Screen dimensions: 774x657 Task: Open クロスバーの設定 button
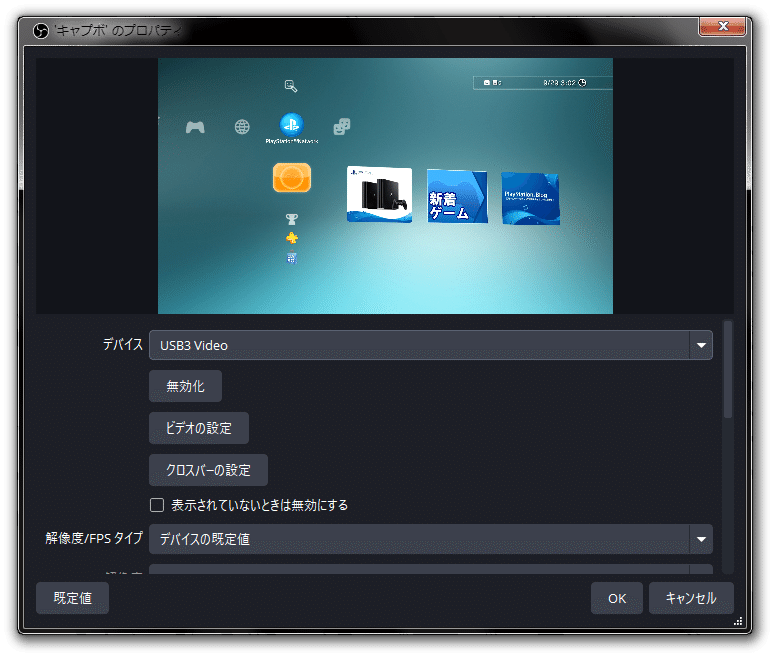[208, 470]
